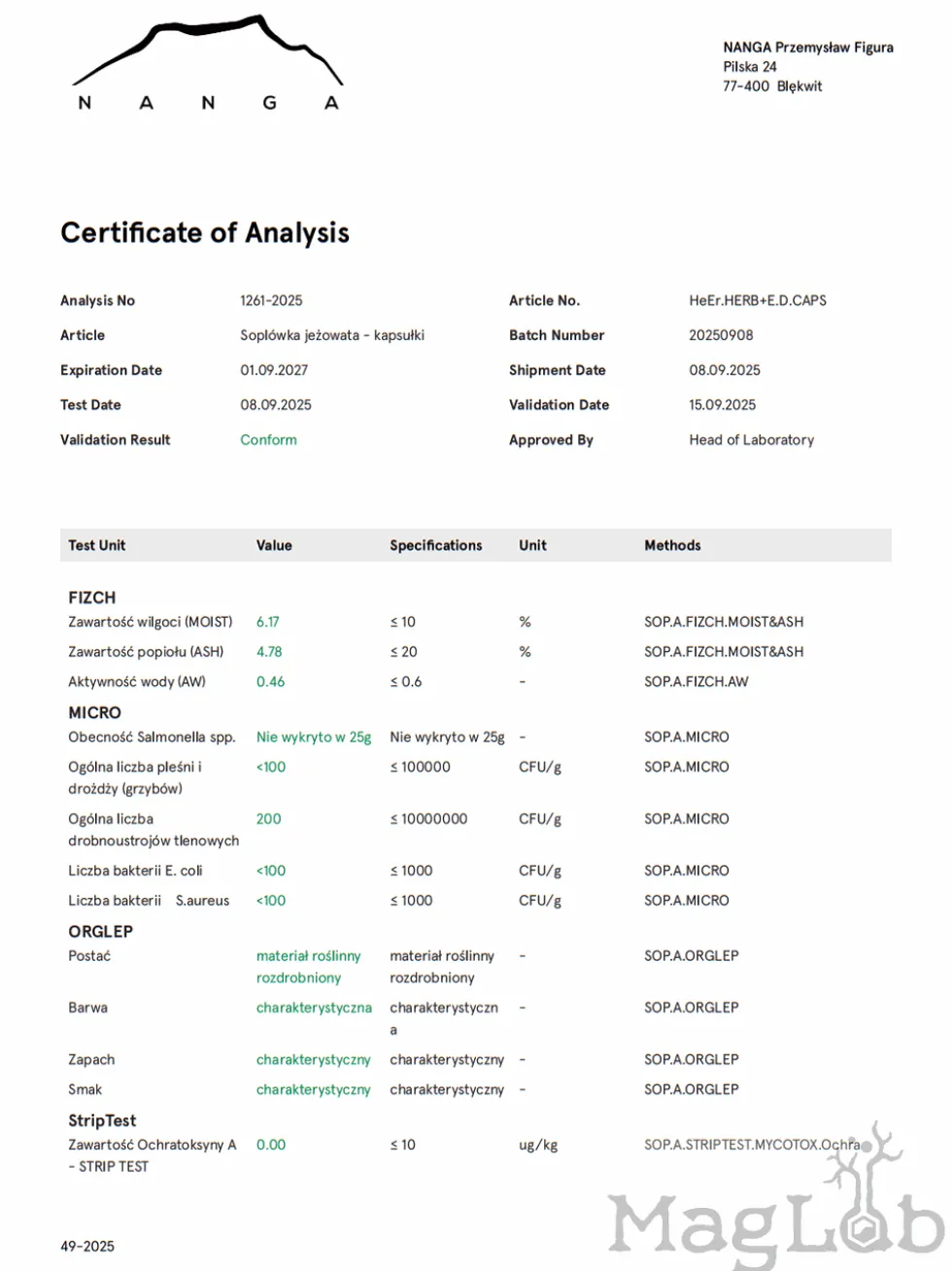952x1271 pixels.
Task: Click the 'ORGLEP' section heading
Action: 101,931
